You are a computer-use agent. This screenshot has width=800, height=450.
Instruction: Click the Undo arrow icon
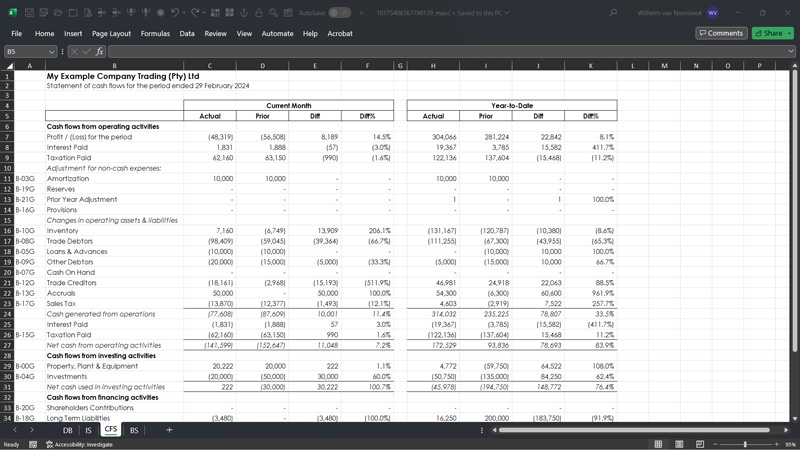pos(175,13)
